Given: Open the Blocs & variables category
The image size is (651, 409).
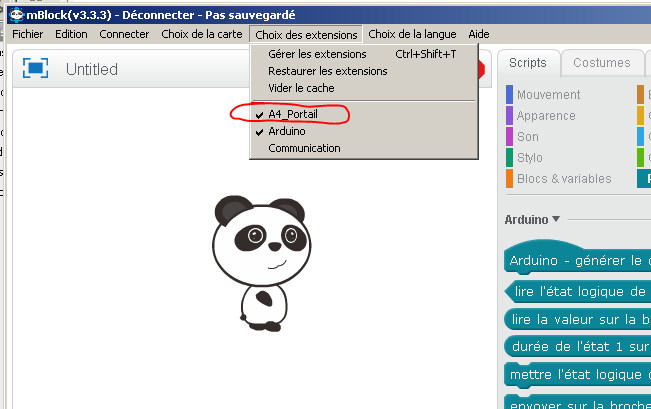Looking at the screenshot, I should pos(563,179).
